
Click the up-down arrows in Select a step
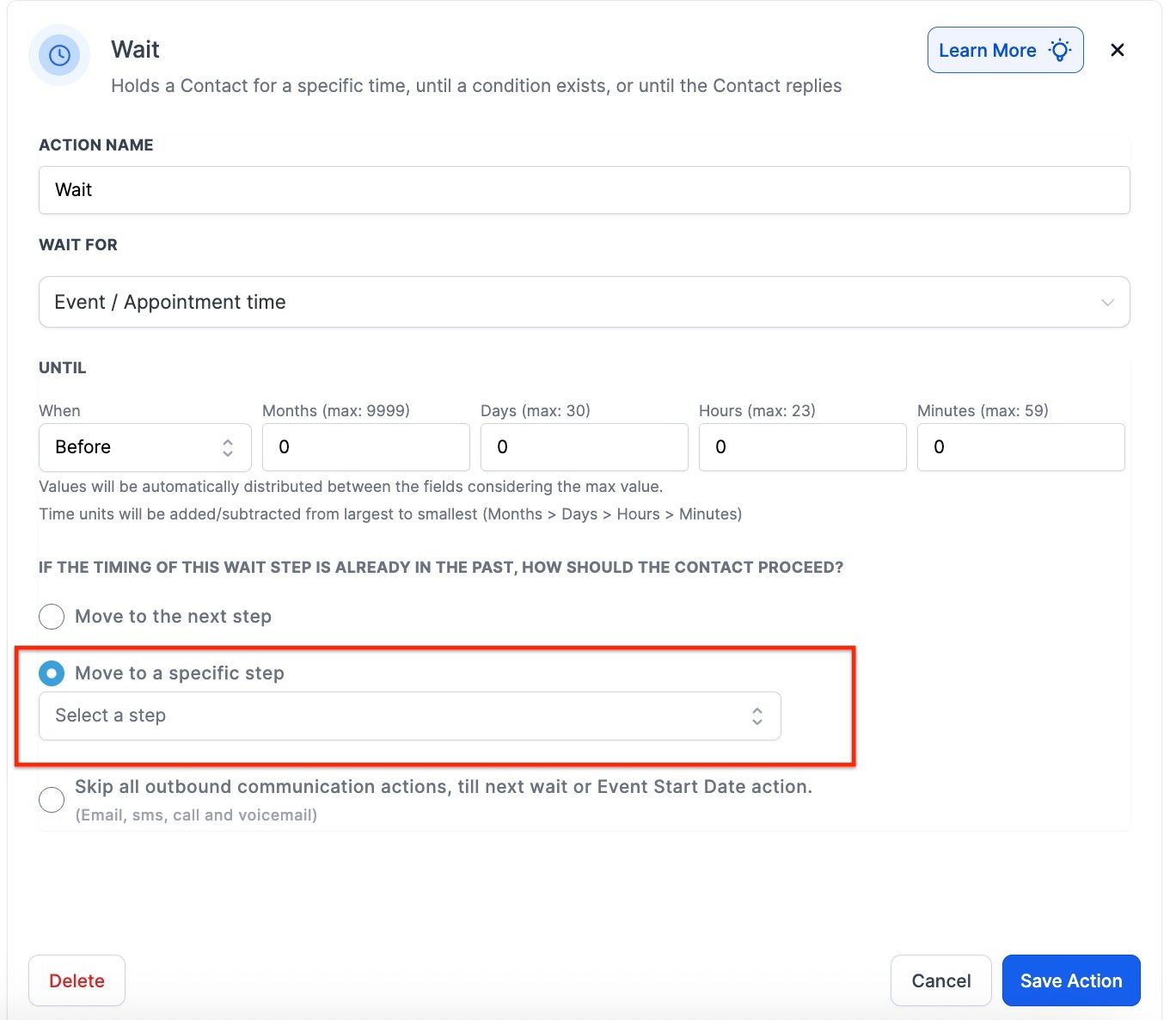756,716
